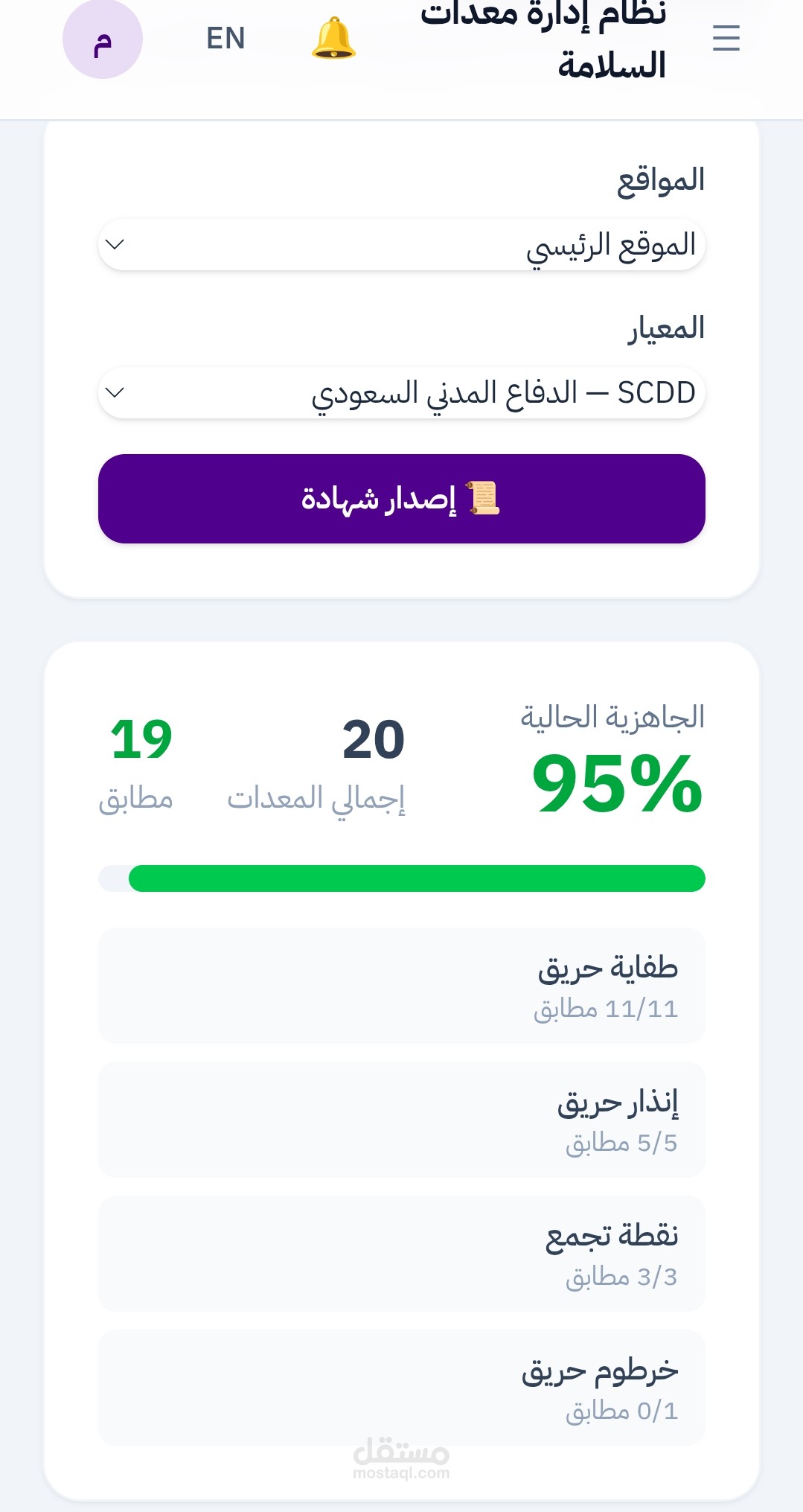Open the طفاية حريق row
The width and height of the screenshot is (803, 1512).
402,986
